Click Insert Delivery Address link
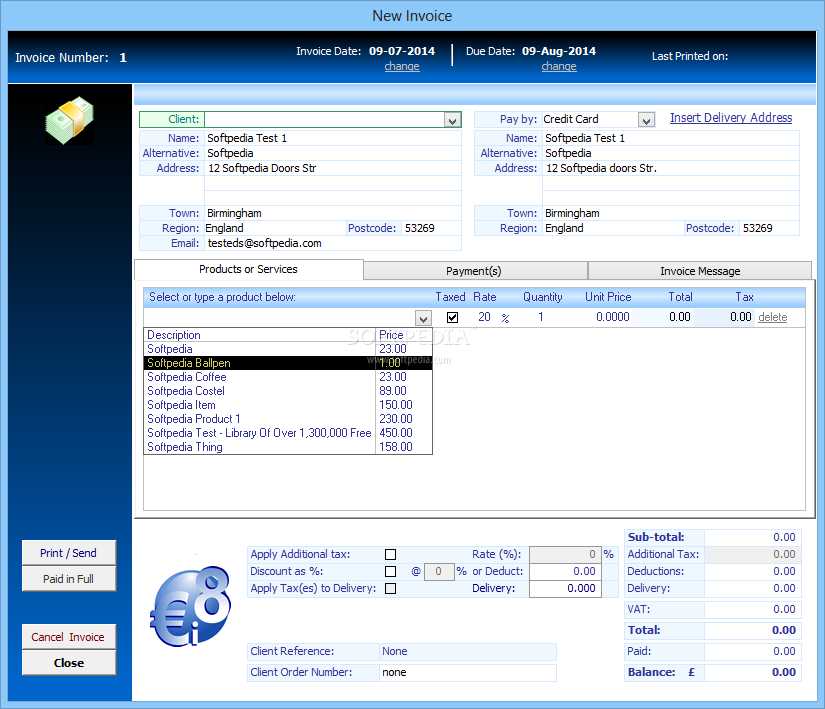This screenshot has width=825, height=709. pyautogui.click(x=731, y=118)
